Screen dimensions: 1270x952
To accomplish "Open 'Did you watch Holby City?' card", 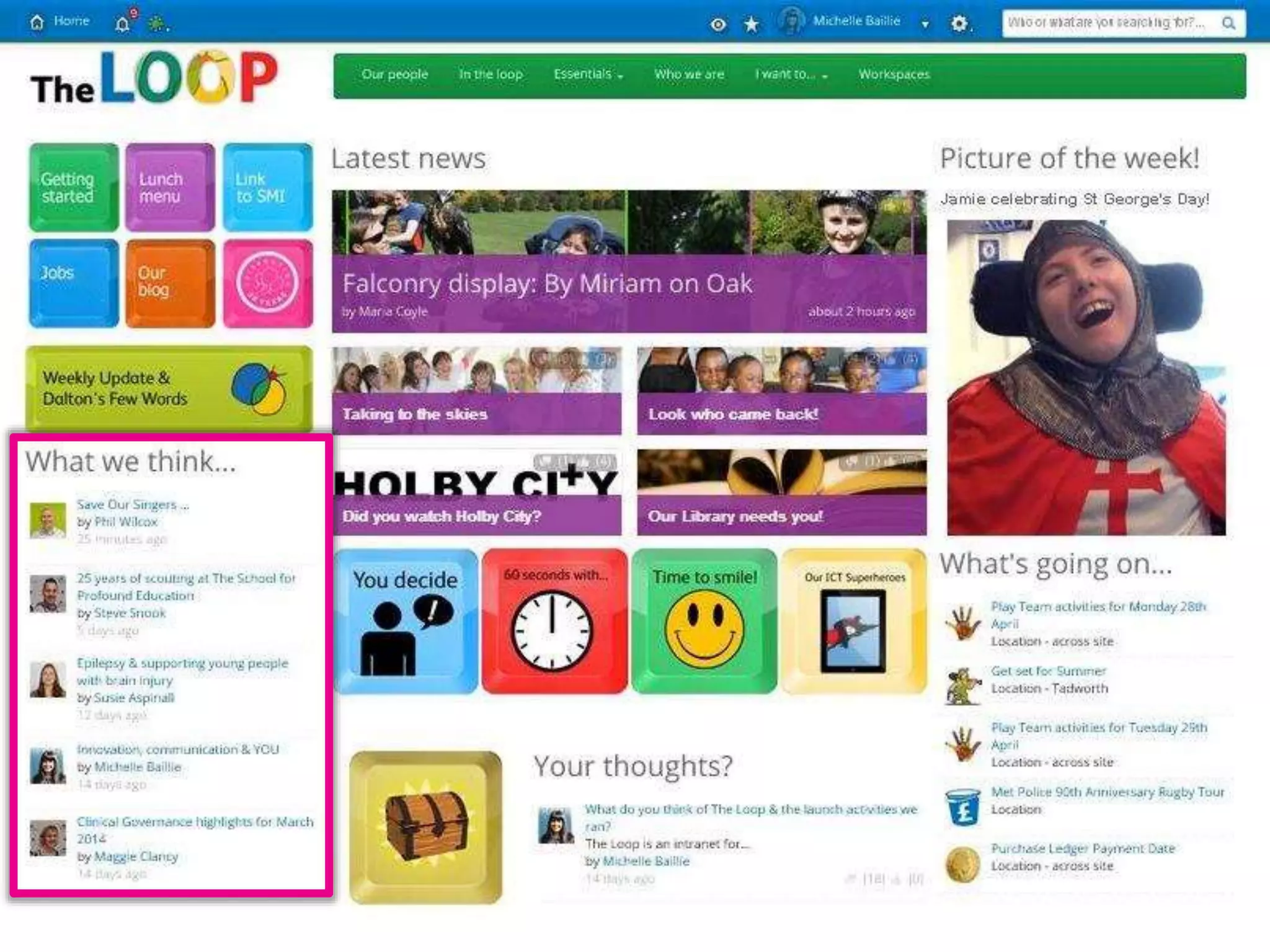I will point(476,492).
